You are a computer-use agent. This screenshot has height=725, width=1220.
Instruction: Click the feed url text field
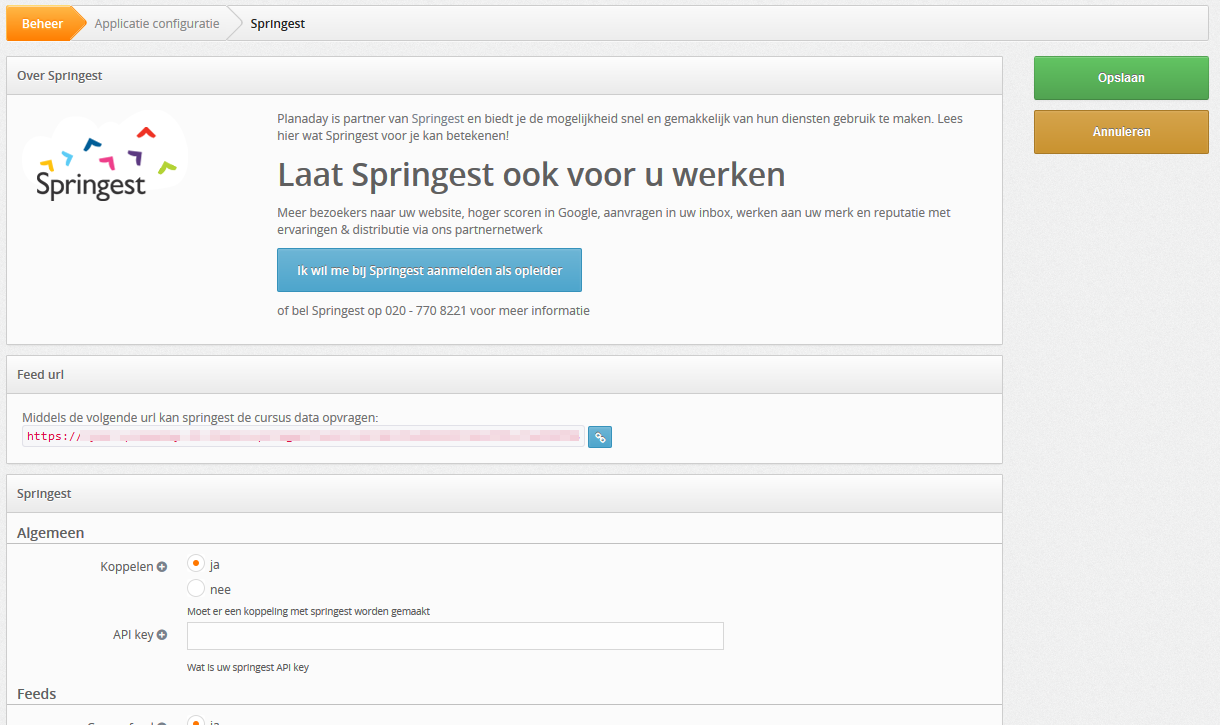303,436
